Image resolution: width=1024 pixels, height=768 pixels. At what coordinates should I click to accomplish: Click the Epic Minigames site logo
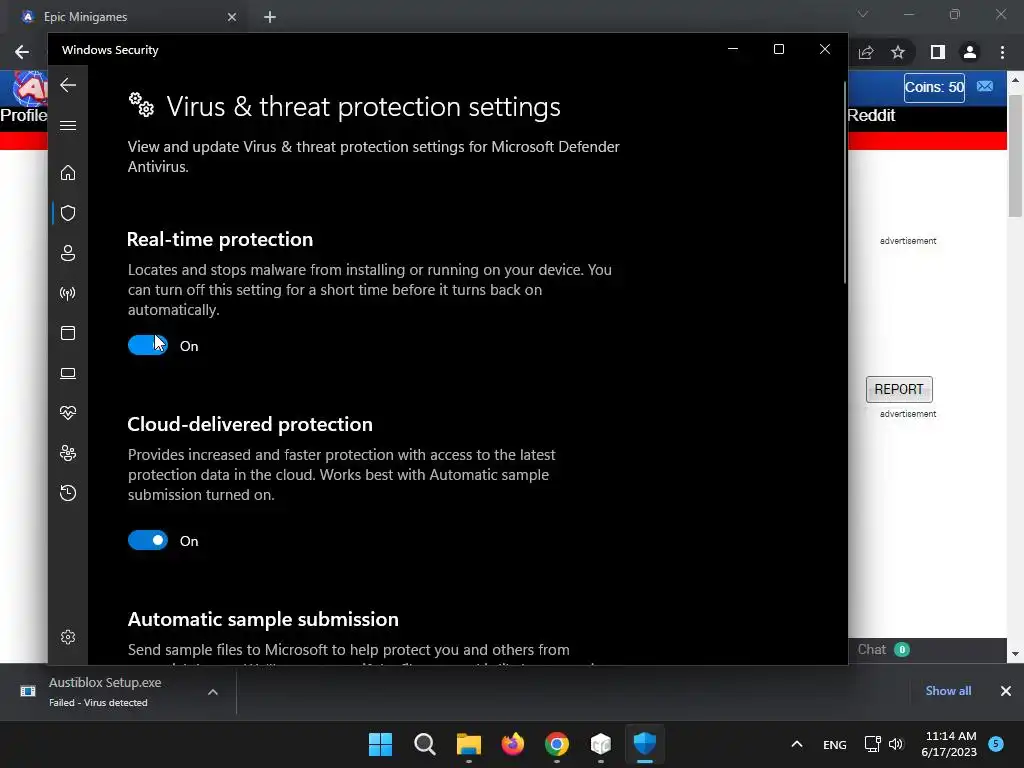click(30, 88)
